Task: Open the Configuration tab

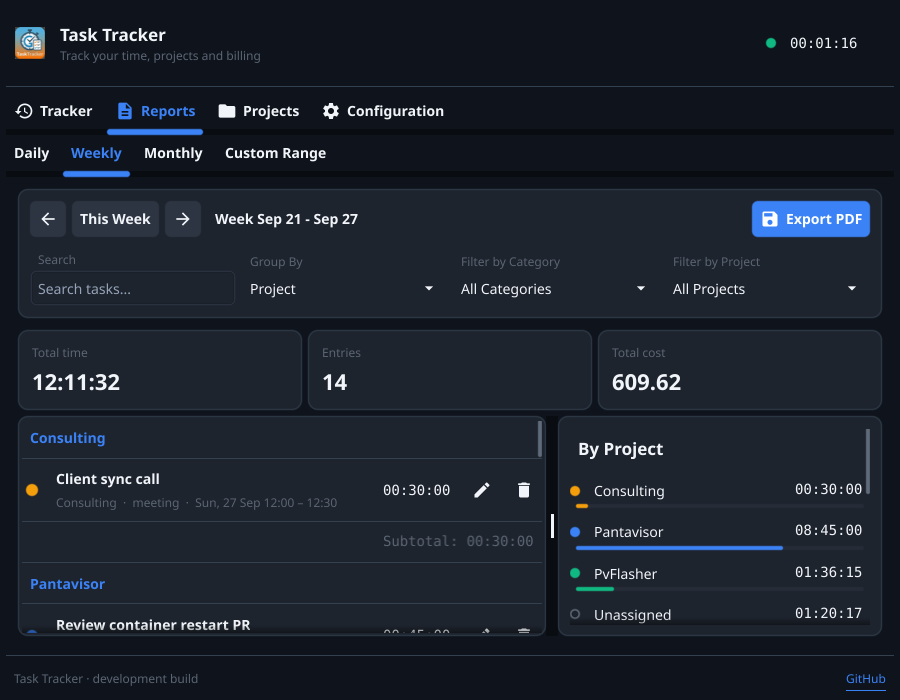Action: [383, 111]
